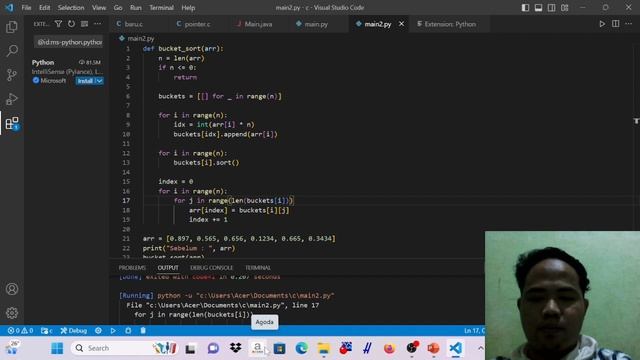640x360 pixels.
Task: Open the Explorer view in activity bar
Action: [x=12, y=27]
